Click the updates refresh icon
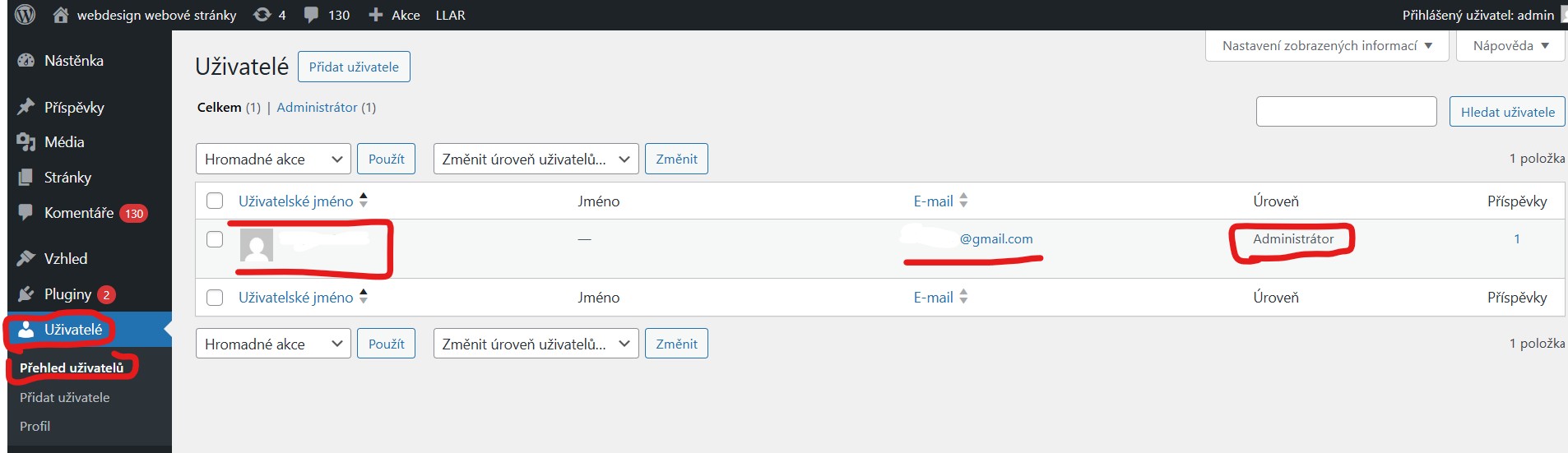 tap(262, 15)
